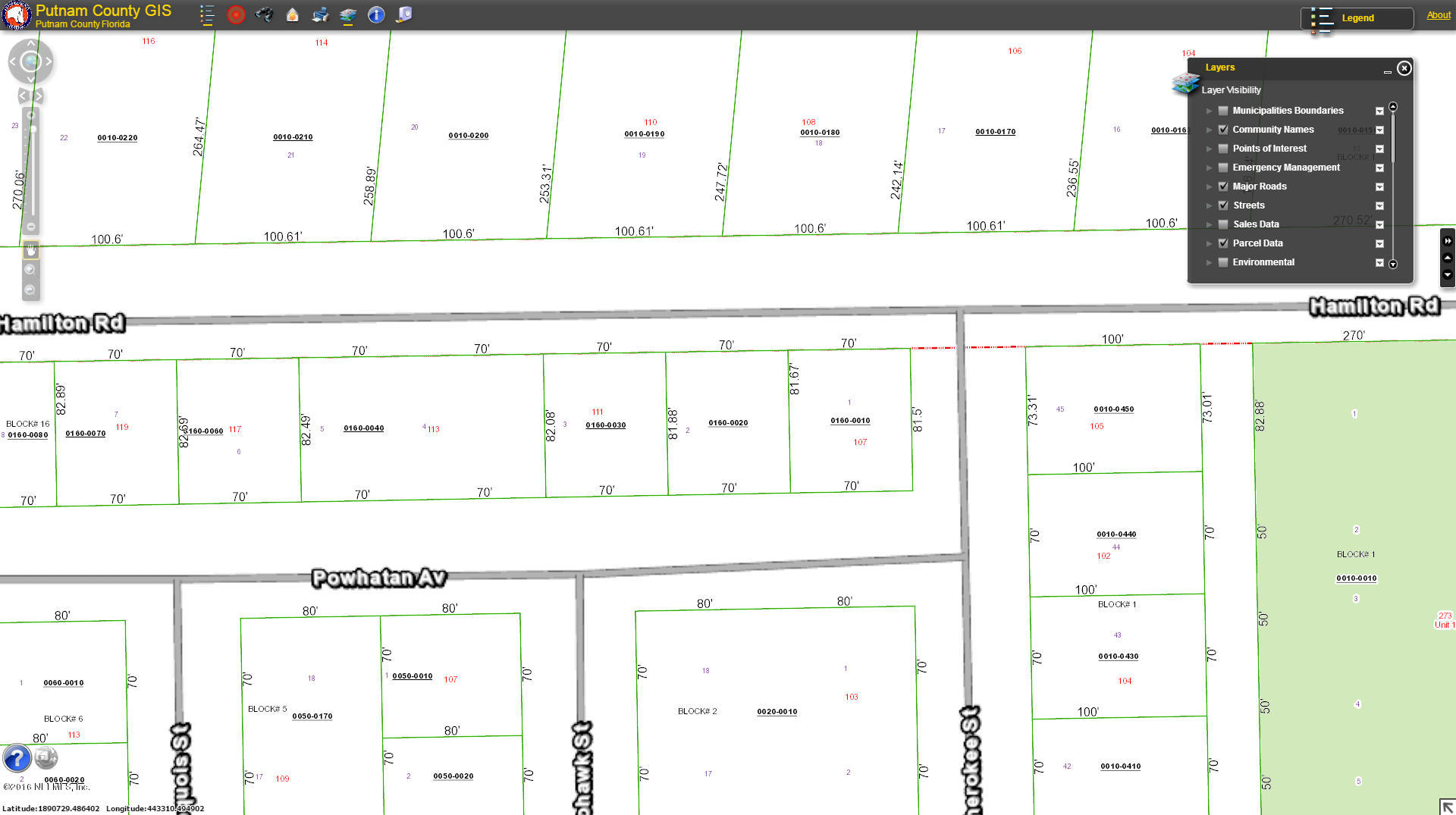Expand Community Names sublayers triangle
1456x815 pixels.
point(1210,130)
